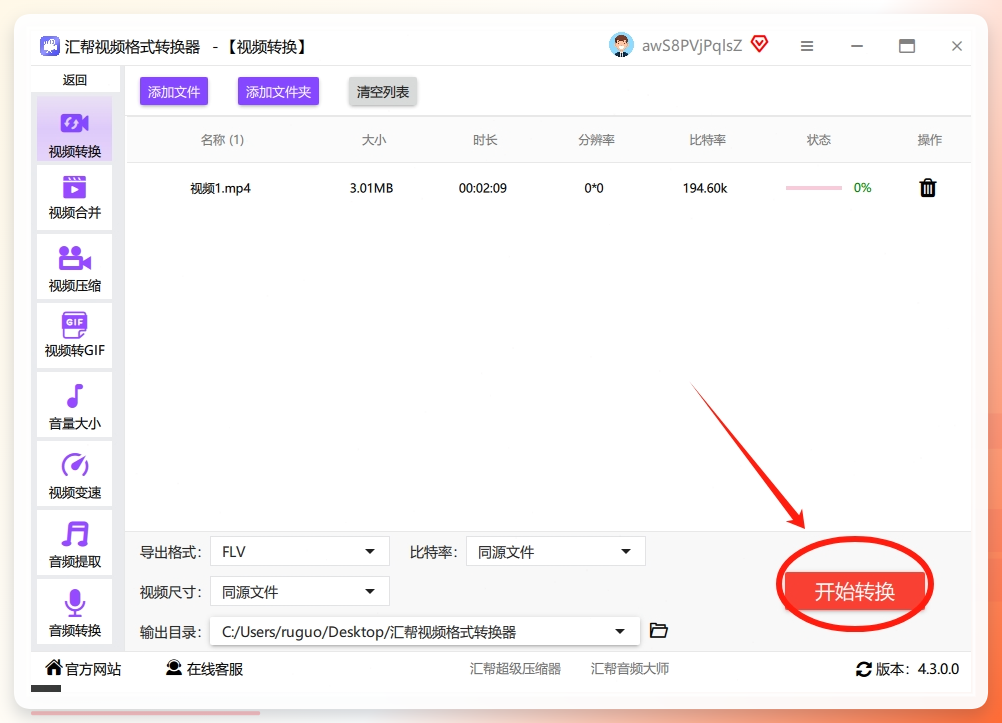Open the hamburger menu in title bar
Viewport: 1002px width, 723px height.
(807, 46)
